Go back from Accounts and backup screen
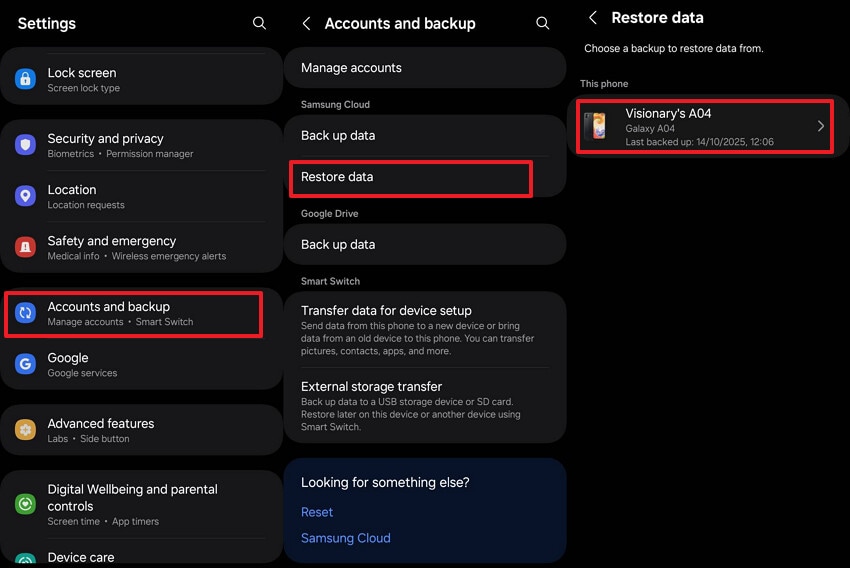850x568 pixels. pyautogui.click(x=307, y=23)
